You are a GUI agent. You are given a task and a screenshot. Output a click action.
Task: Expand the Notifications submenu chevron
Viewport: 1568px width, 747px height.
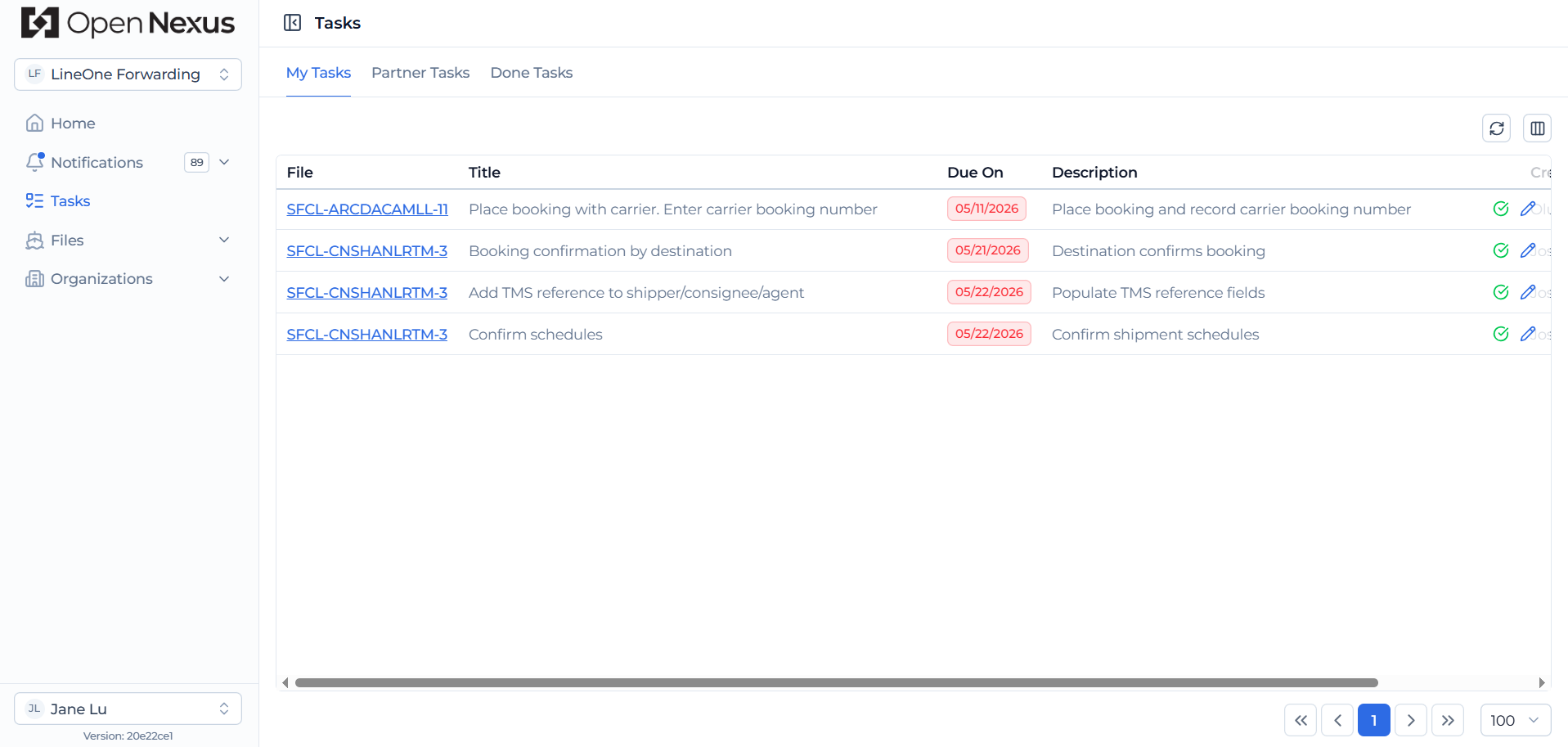tap(224, 162)
